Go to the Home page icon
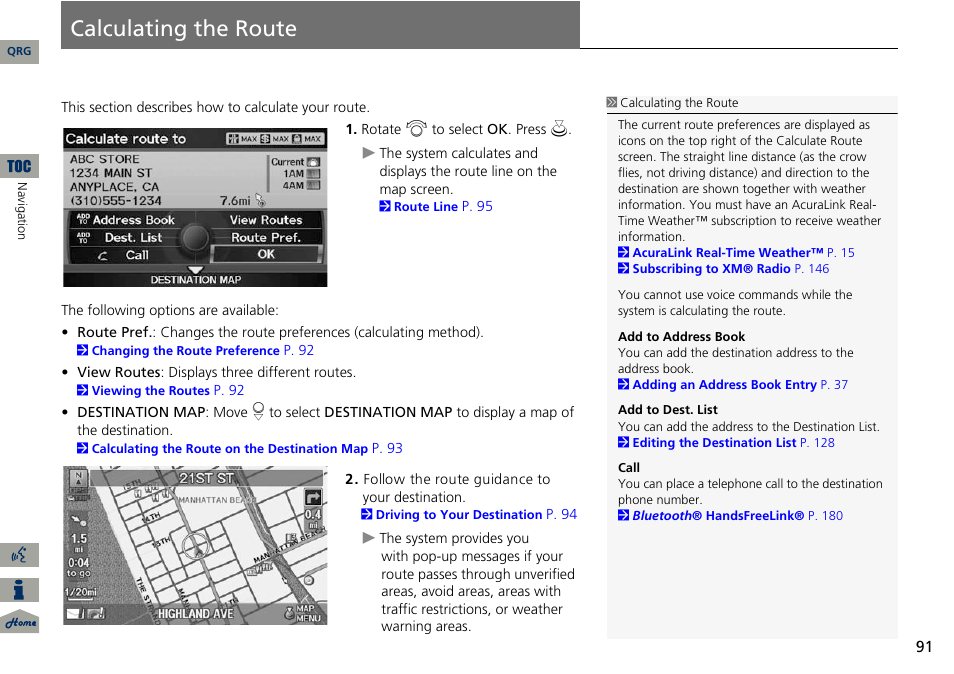The height and width of the screenshot is (674, 954). pos(19,622)
